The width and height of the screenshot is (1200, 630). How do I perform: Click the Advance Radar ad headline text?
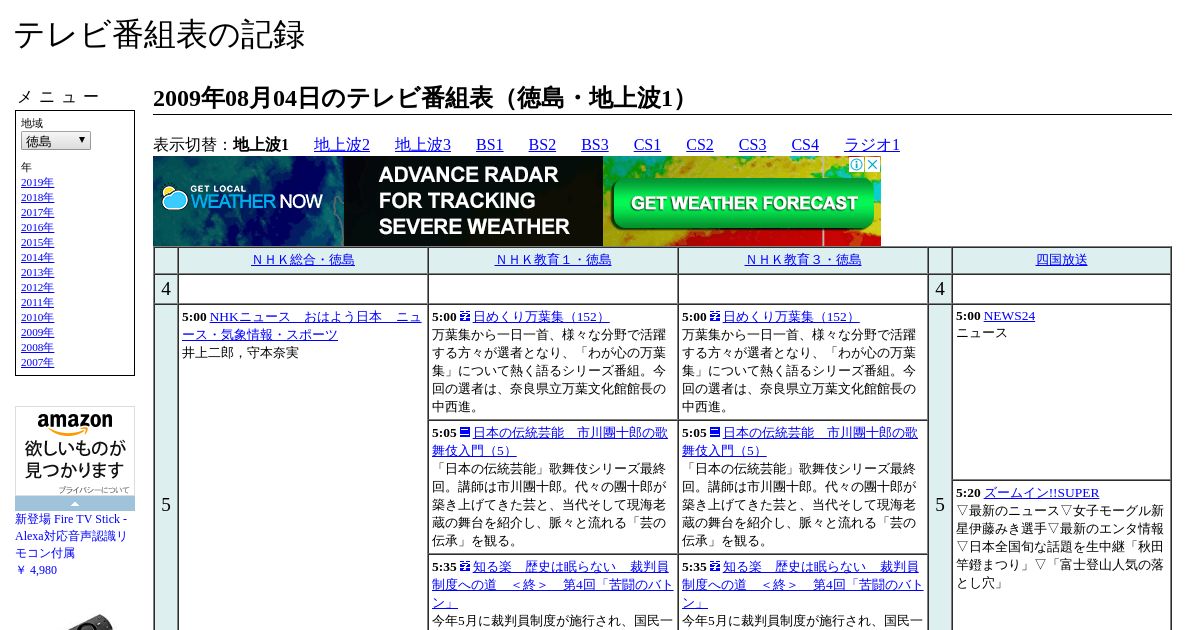click(x=474, y=201)
